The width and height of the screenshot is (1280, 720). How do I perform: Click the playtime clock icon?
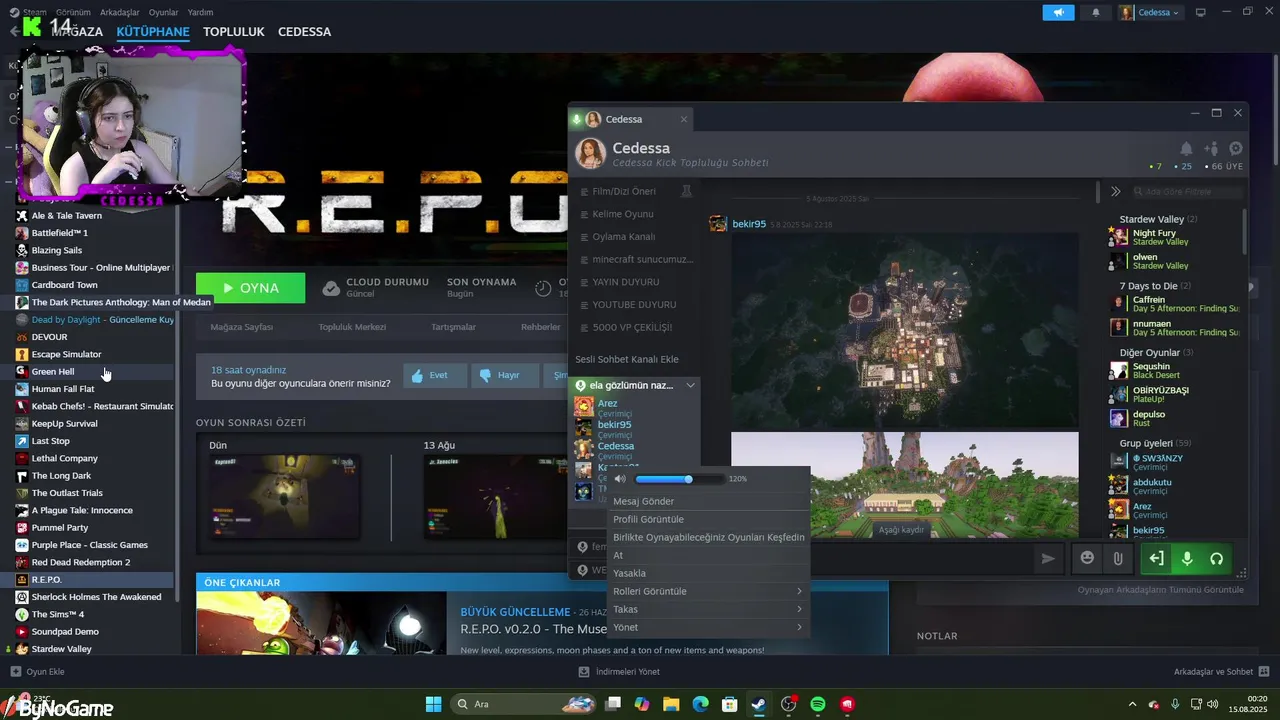click(x=543, y=288)
